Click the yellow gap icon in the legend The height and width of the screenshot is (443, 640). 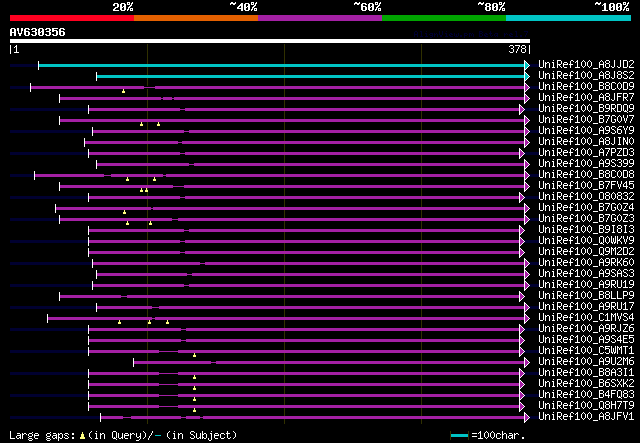[82, 436]
